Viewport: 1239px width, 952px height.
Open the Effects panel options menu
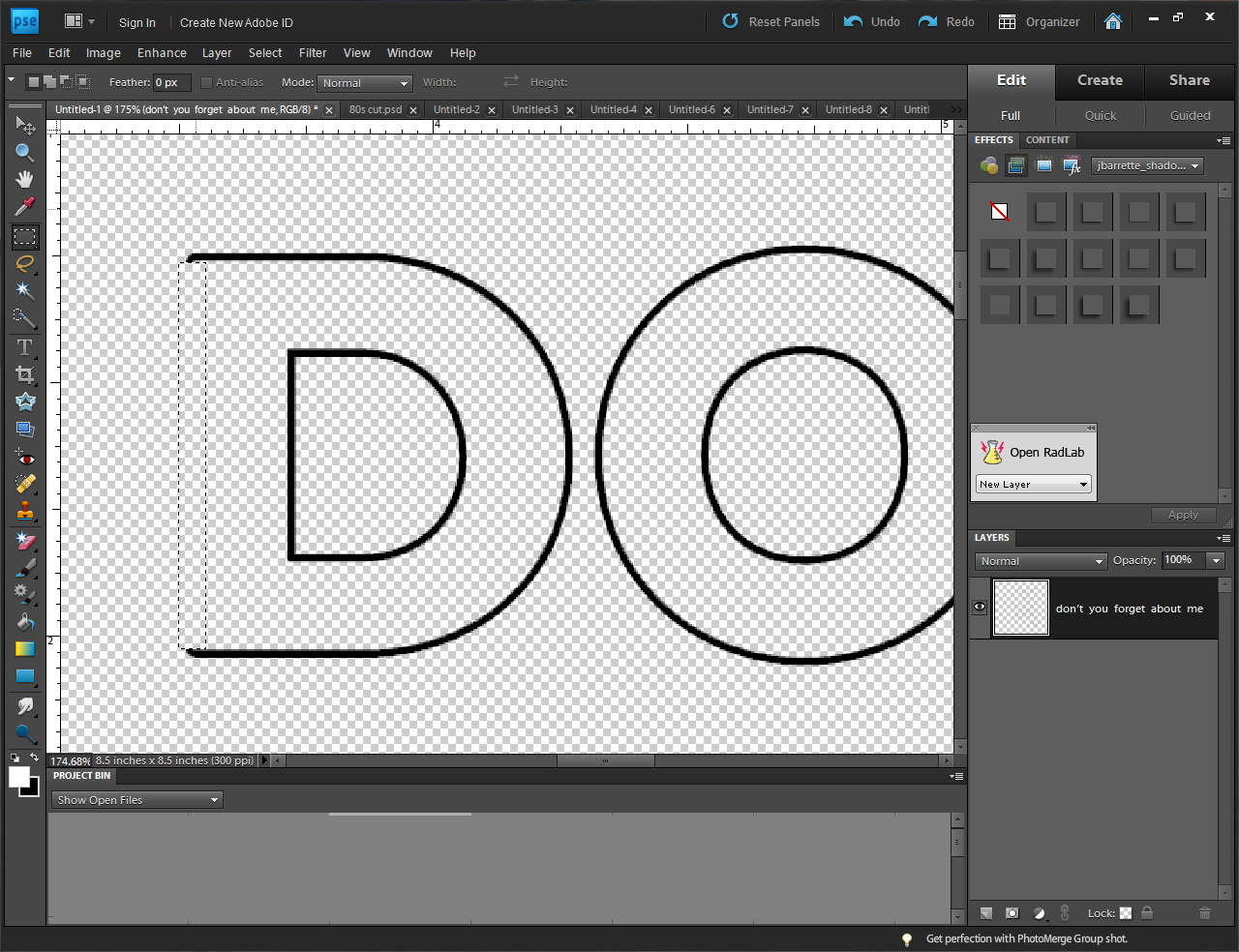[1224, 140]
